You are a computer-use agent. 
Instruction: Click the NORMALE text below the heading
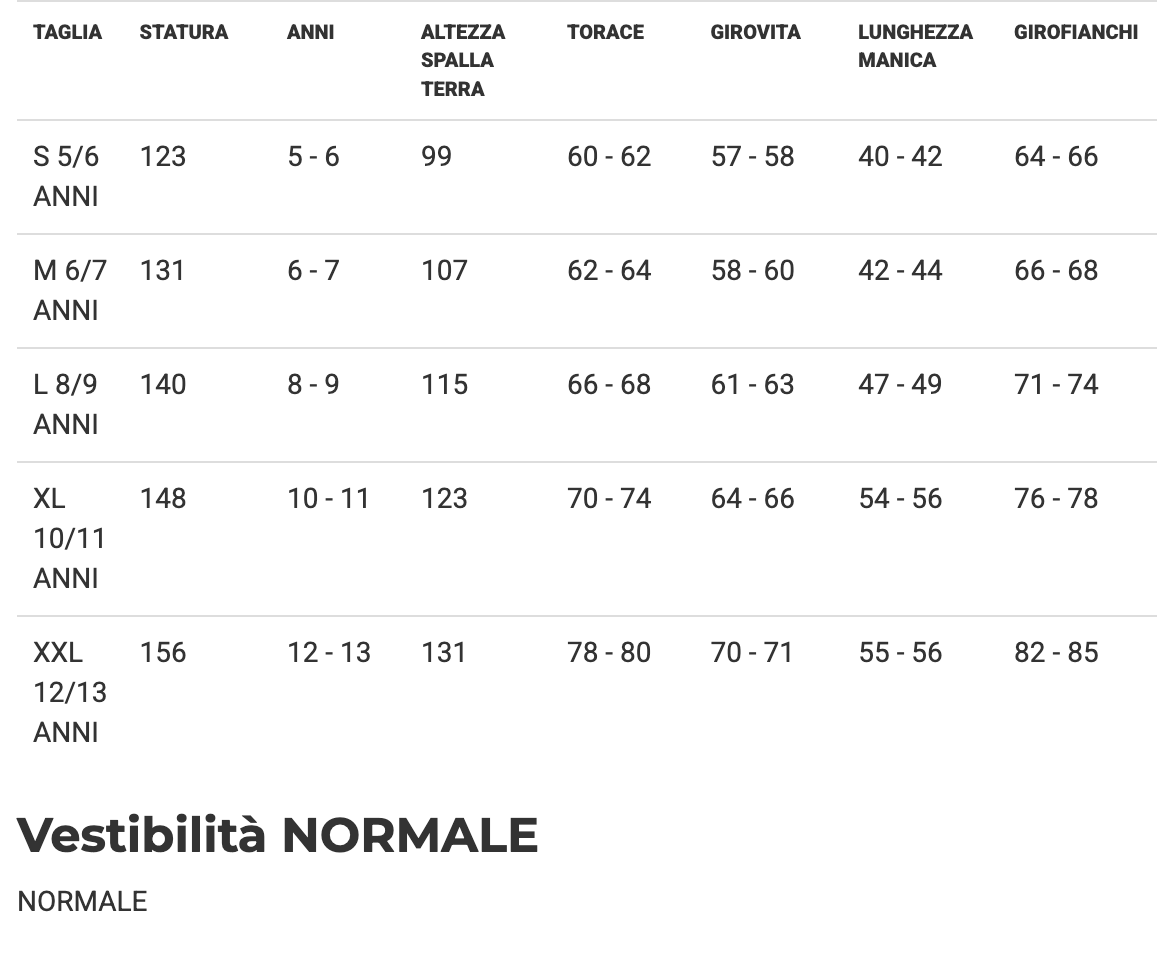[x=82, y=901]
